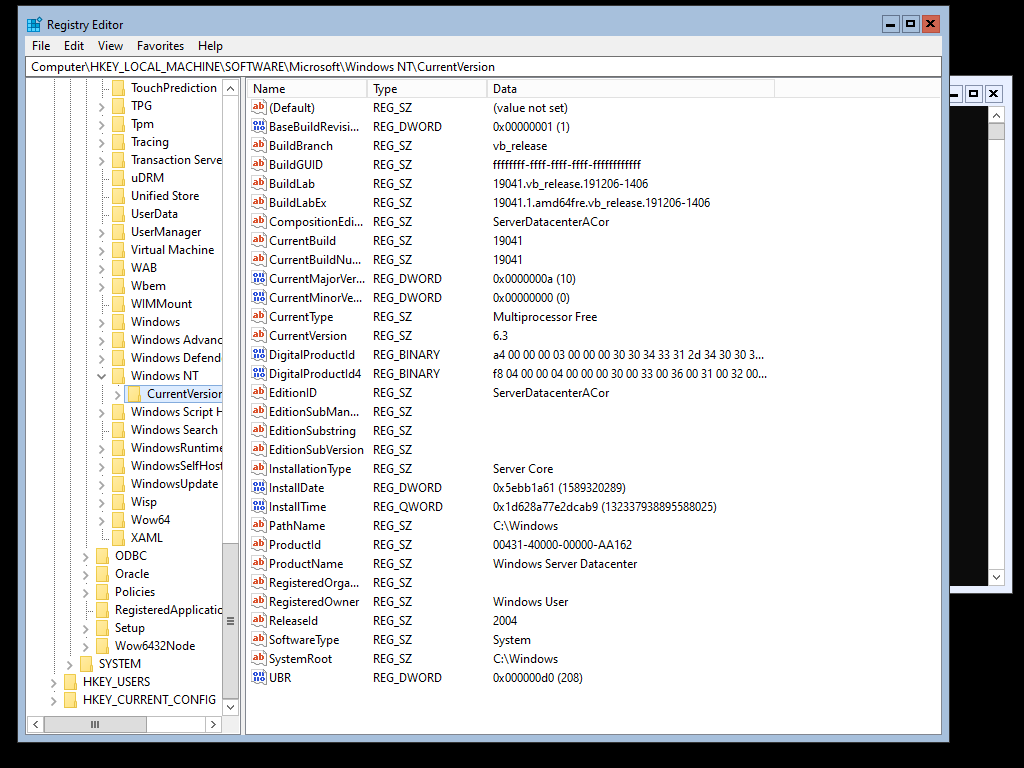Open the Favorites menu
The height and width of the screenshot is (768, 1024).
pos(160,46)
